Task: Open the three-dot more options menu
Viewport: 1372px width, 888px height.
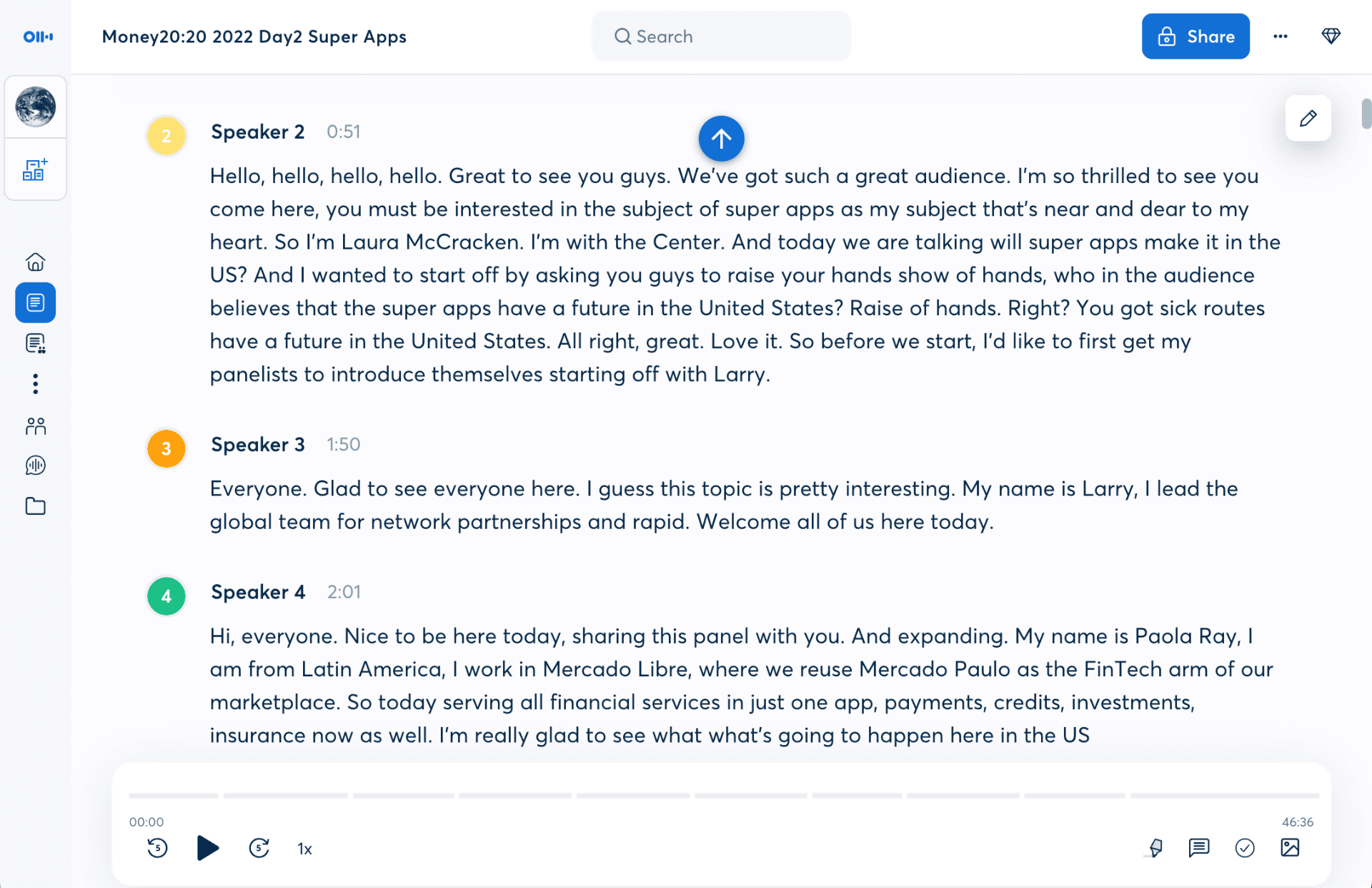Action: 1280,36
